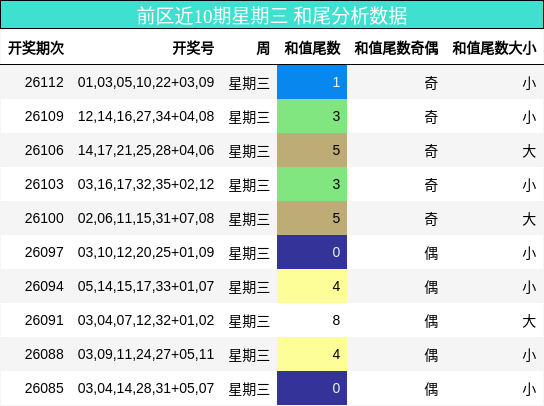Click the green tail value 3 cell for 26109
The width and height of the screenshot is (544, 406).
click(x=312, y=116)
